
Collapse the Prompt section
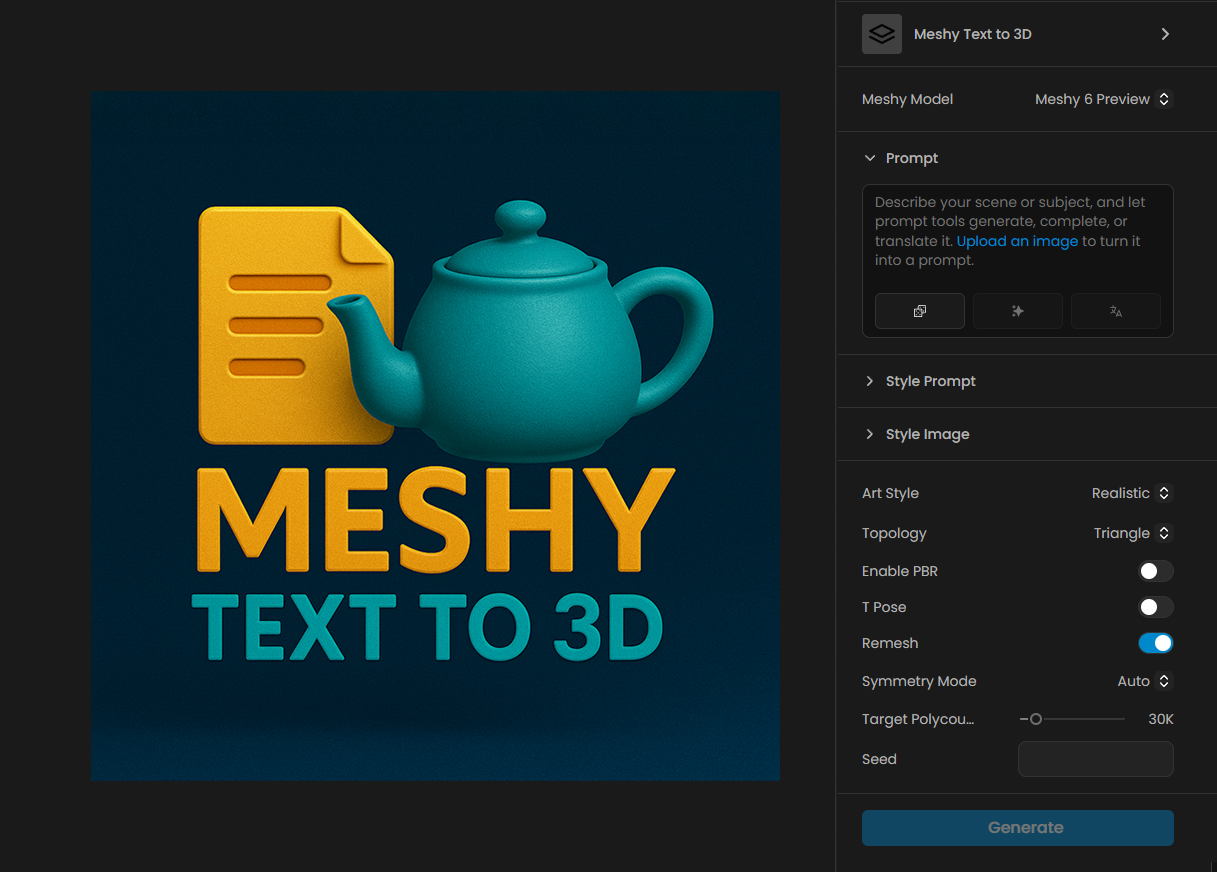tap(901, 158)
